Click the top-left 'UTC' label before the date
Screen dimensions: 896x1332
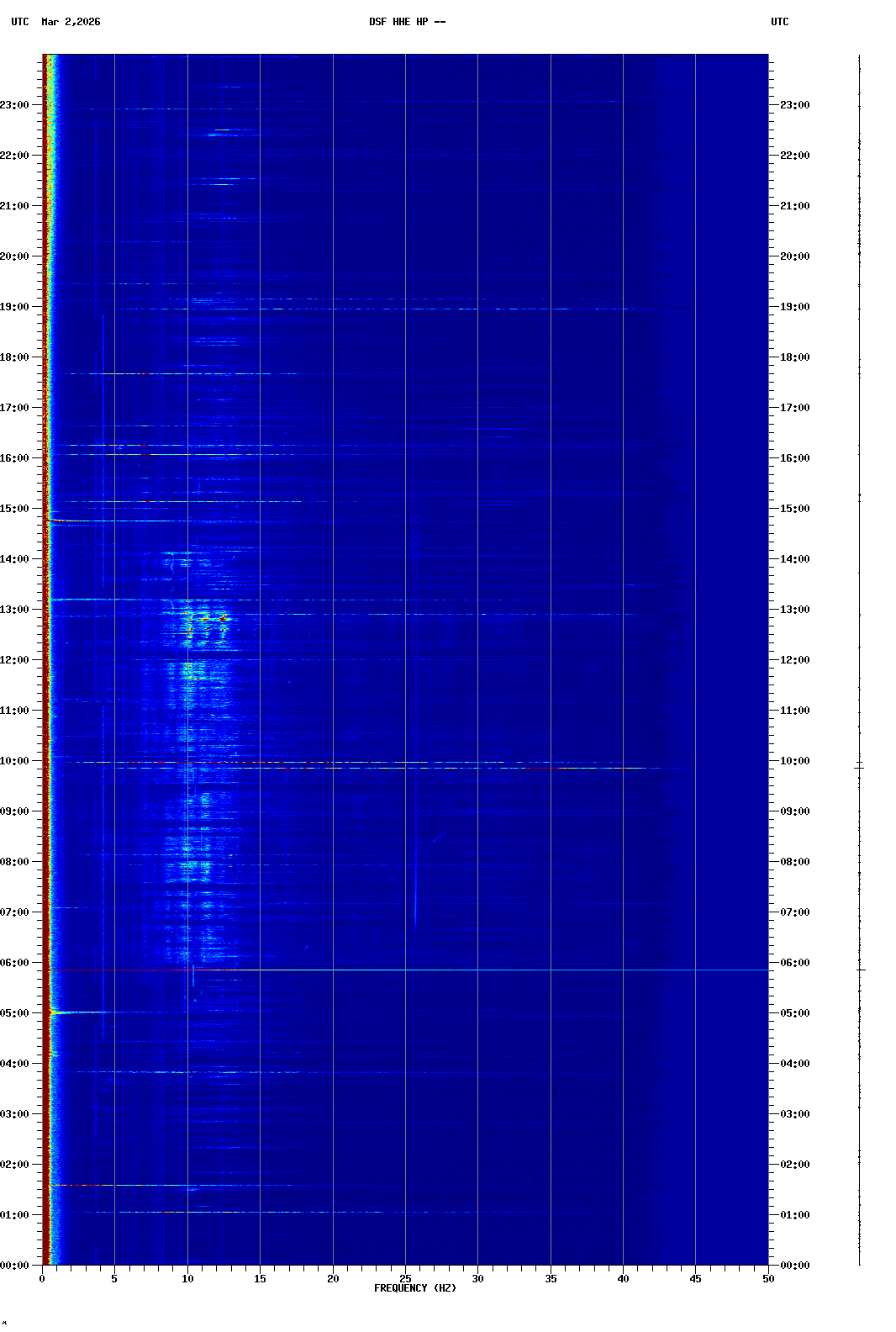pos(20,22)
